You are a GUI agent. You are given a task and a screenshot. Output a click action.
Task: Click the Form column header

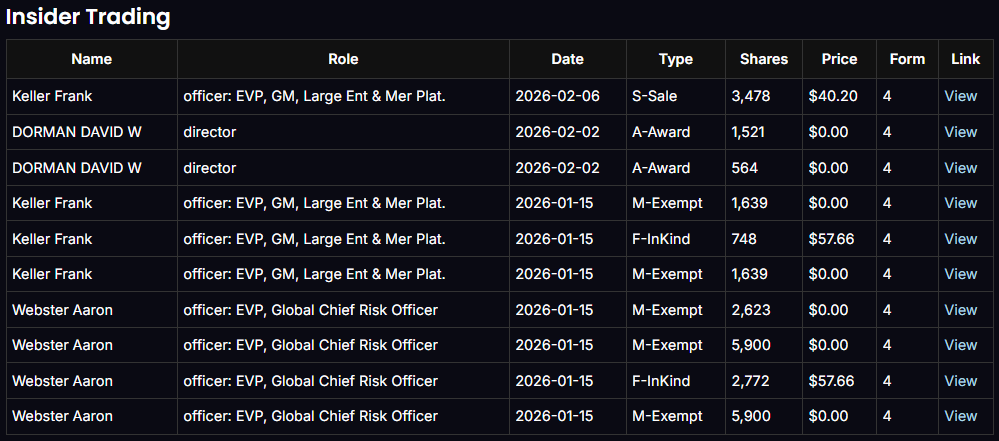[907, 59]
